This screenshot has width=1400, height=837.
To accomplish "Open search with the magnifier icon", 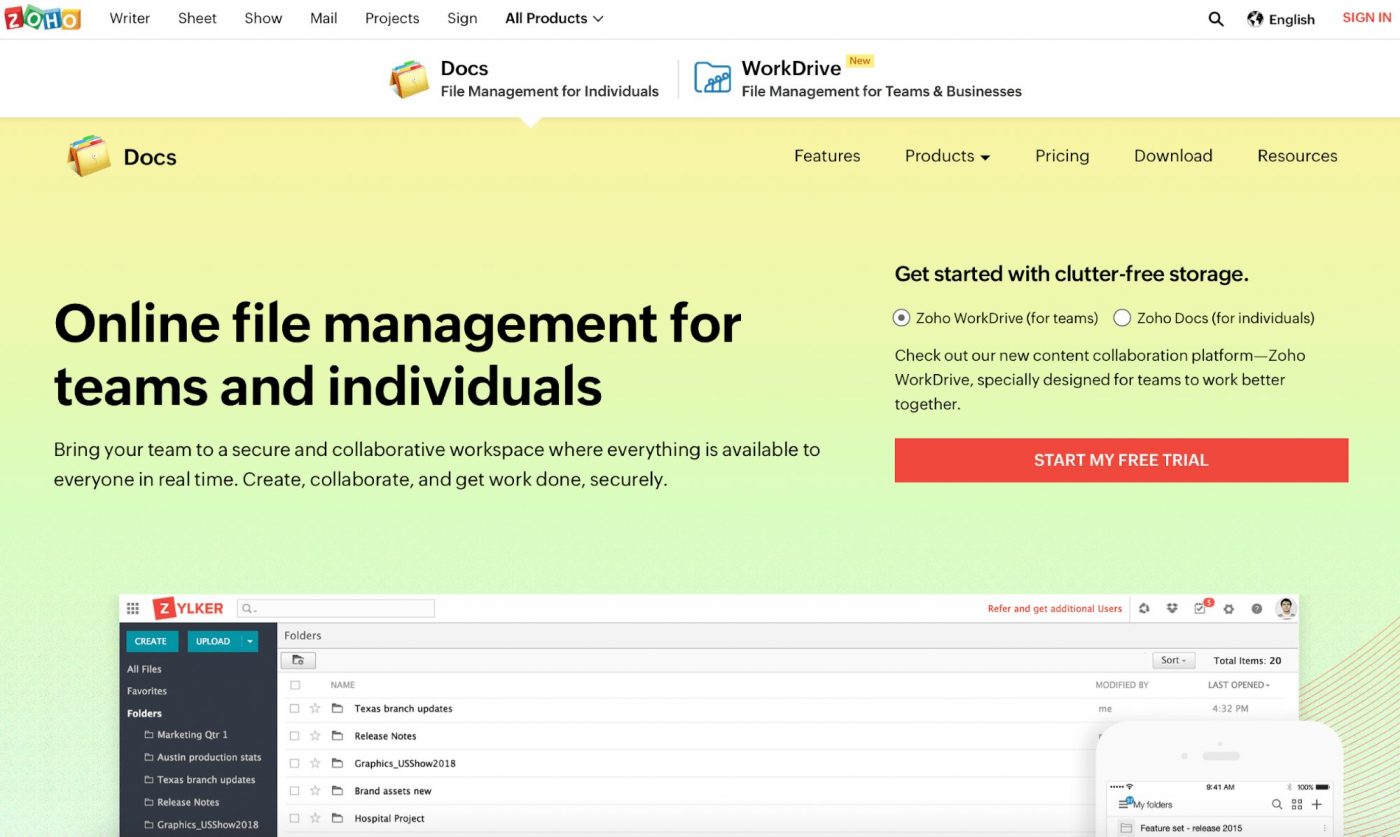I will 1216,19.
